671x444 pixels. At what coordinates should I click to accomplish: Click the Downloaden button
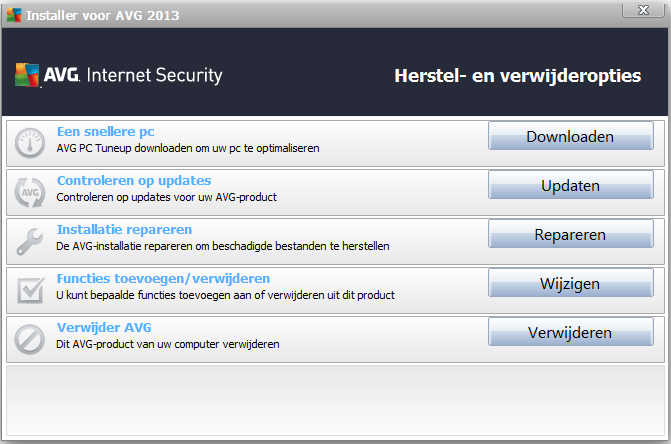click(x=570, y=136)
